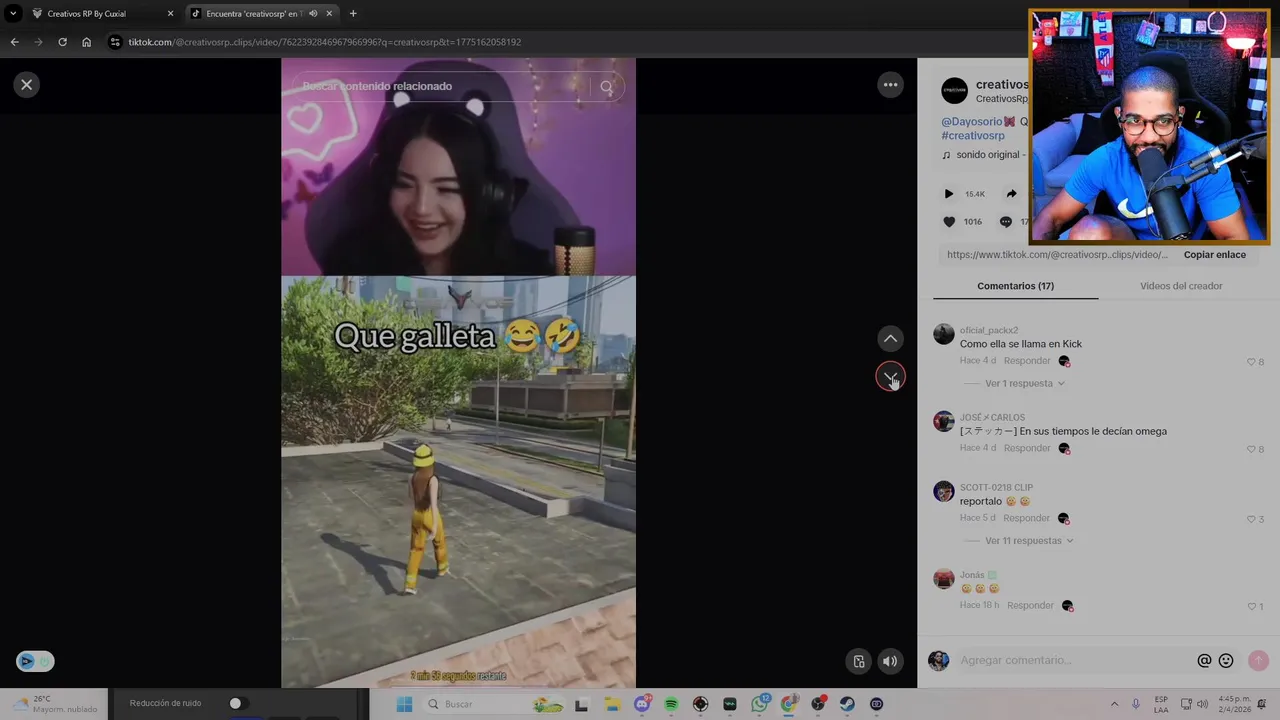Insert a mention with the @ icon
Screen dimensions: 1280x720
pos(1204,661)
